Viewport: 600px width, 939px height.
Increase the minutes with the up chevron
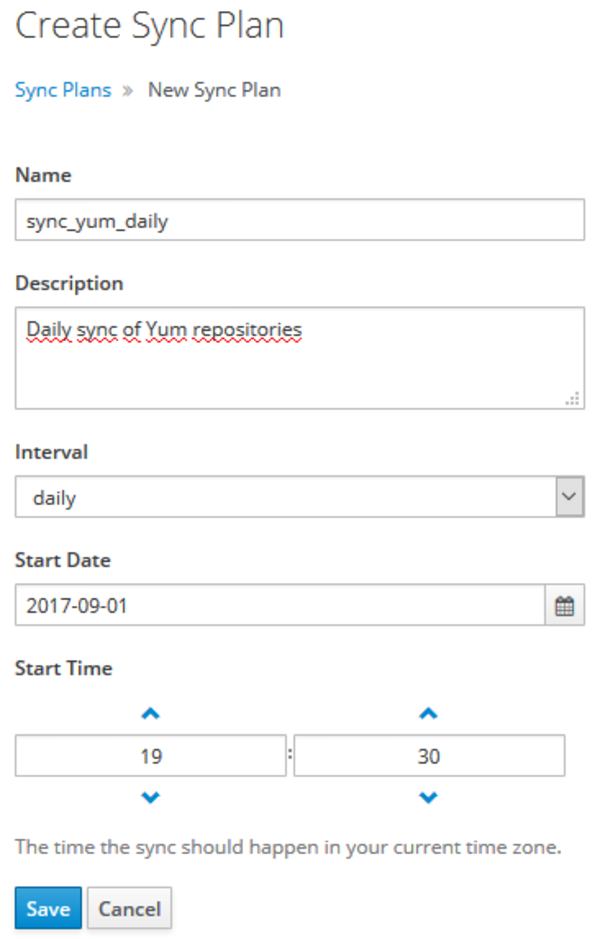(428, 714)
